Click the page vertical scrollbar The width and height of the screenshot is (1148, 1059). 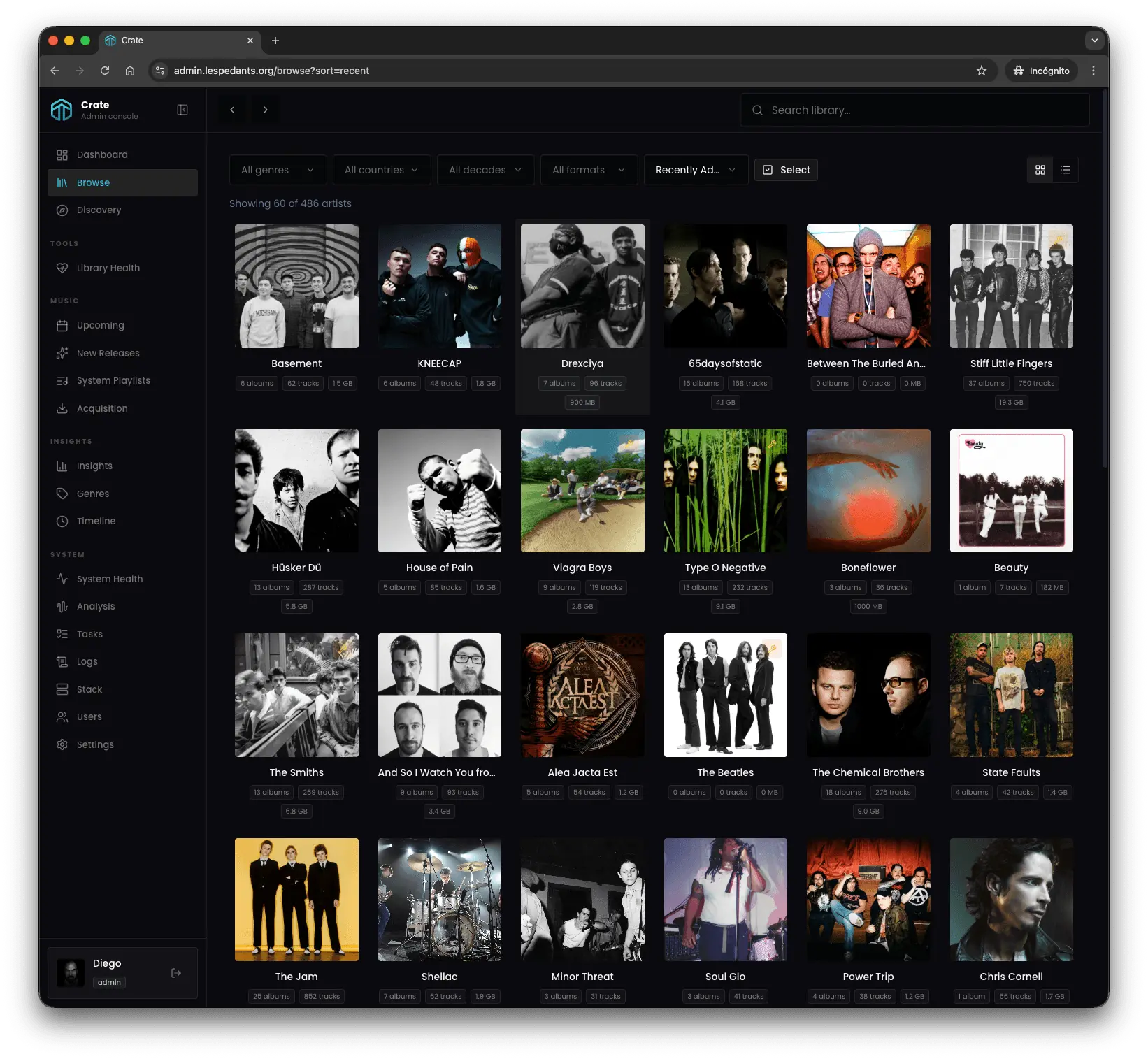click(x=1105, y=280)
